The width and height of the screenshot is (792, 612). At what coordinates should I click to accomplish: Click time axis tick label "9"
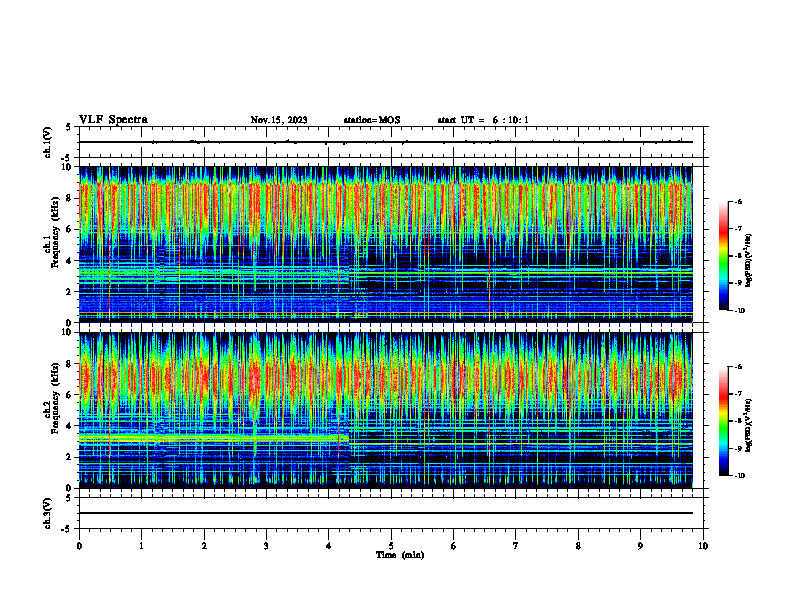click(640, 546)
